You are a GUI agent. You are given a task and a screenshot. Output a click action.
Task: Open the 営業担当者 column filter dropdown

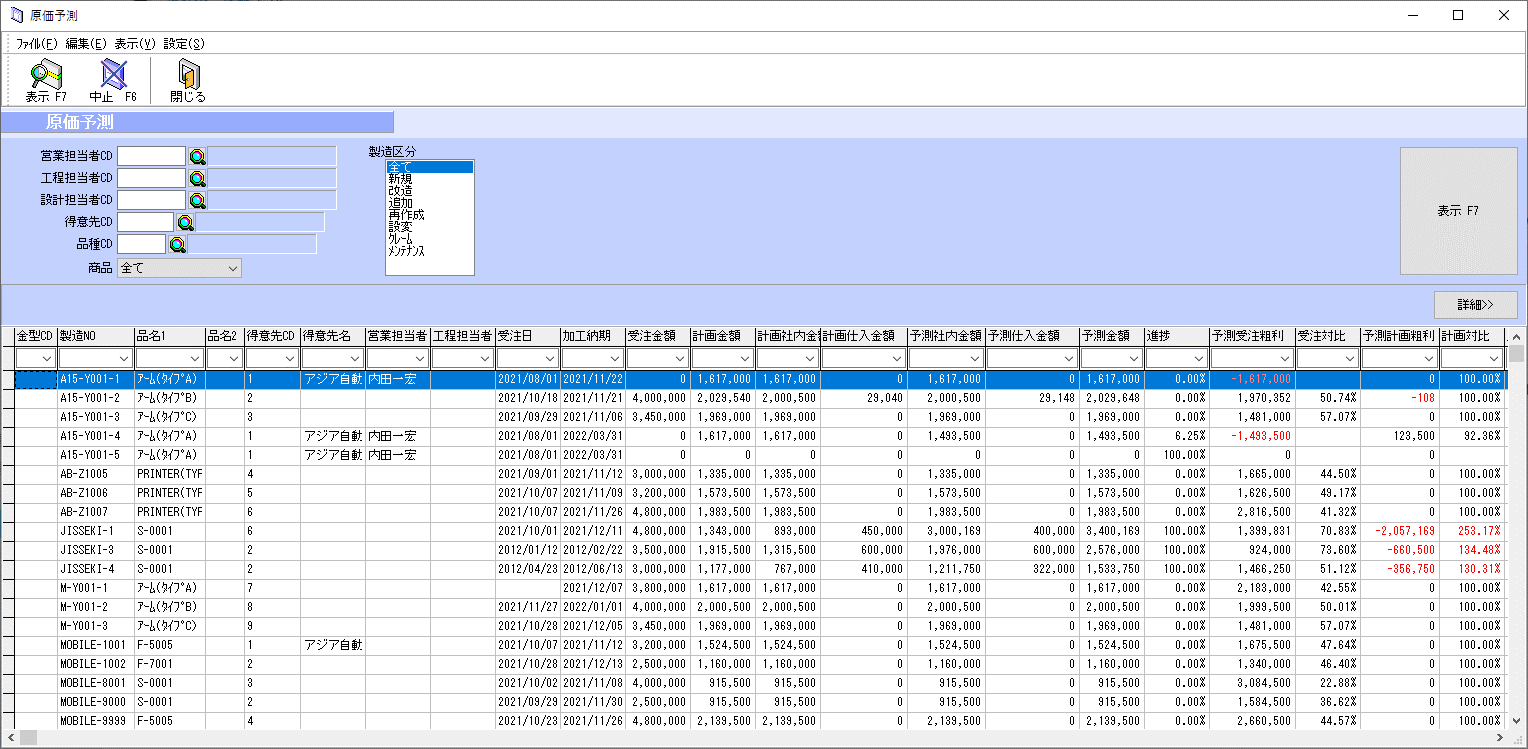coord(420,358)
